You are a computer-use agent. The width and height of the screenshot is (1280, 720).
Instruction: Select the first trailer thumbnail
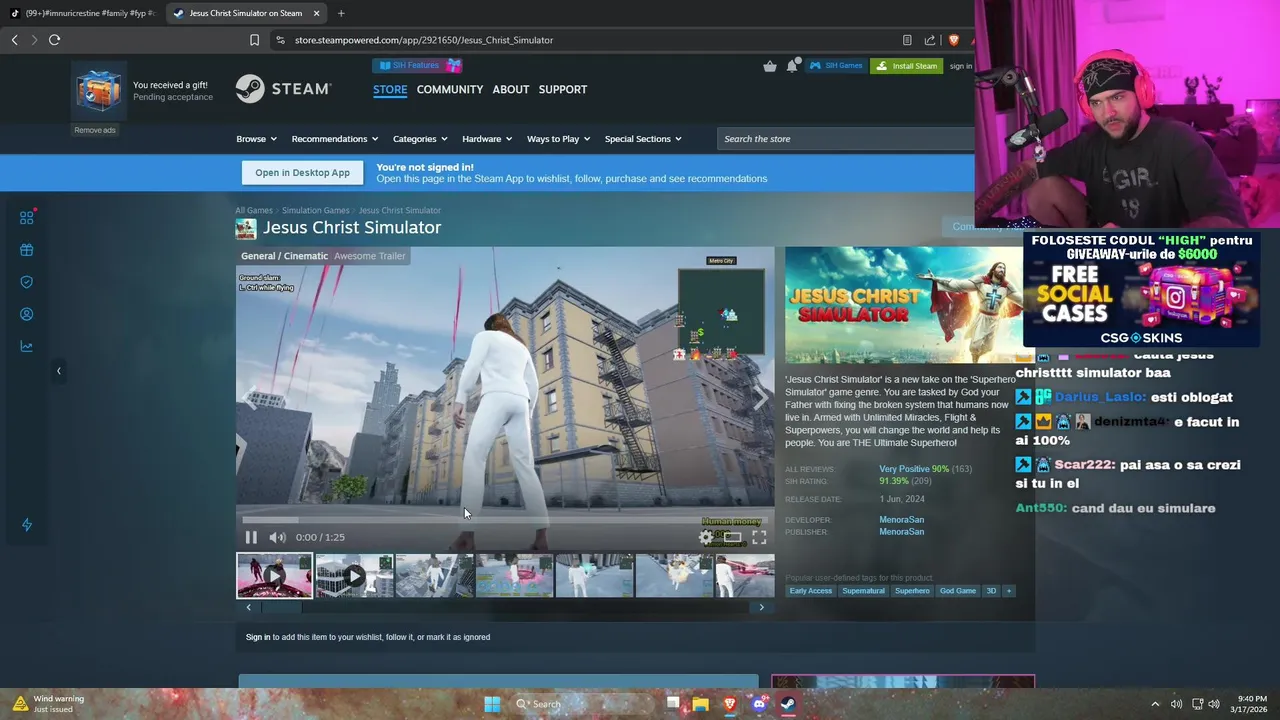[x=274, y=575]
